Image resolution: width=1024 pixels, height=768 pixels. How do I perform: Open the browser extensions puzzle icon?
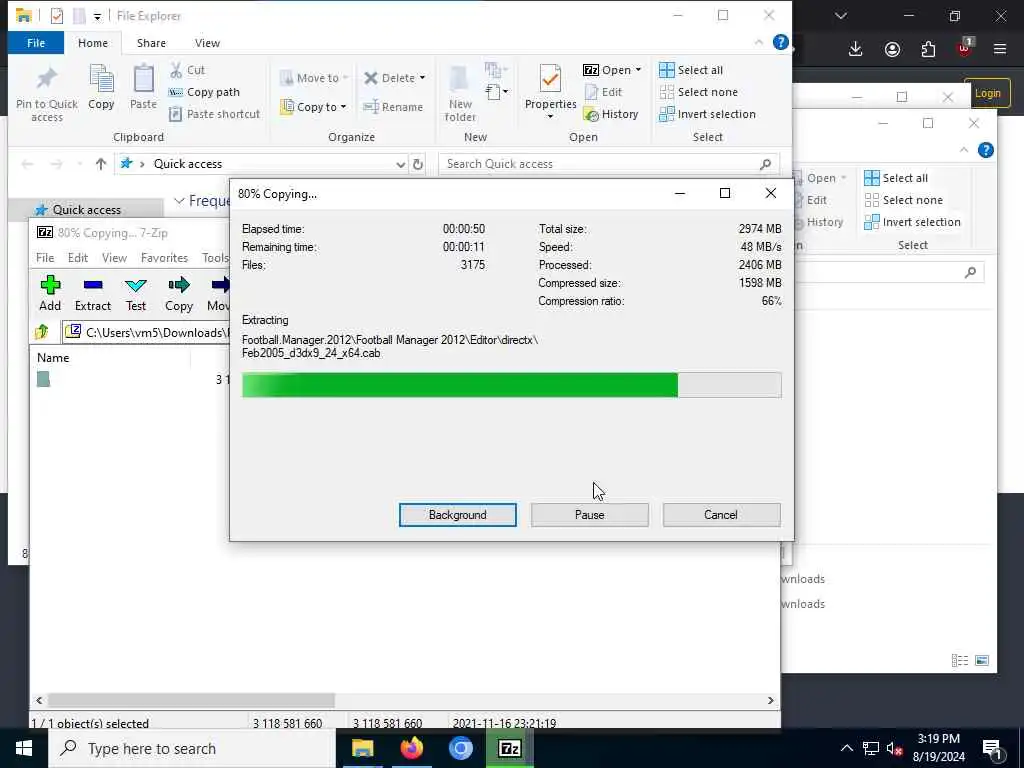tap(928, 49)
